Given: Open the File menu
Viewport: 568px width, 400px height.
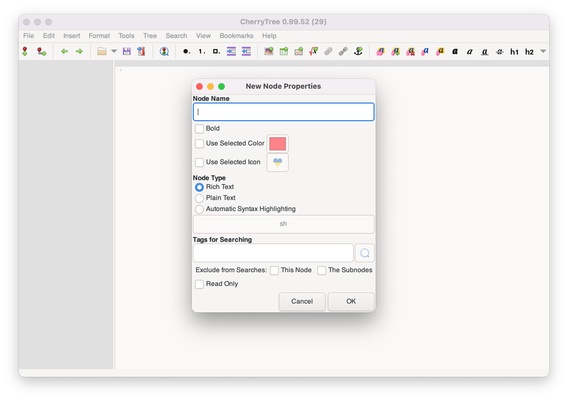Looking at the screenshot, I should (28, 36).
